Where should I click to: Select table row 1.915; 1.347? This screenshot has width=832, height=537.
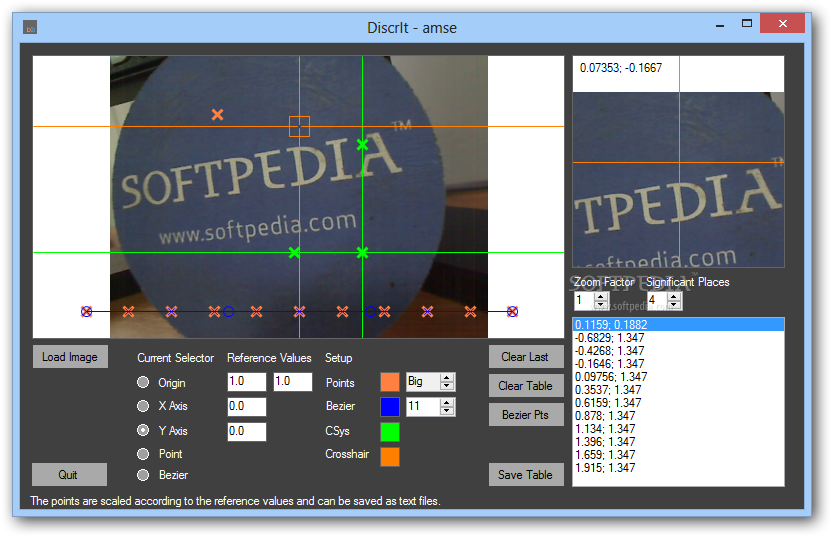(x=678, y=467)
